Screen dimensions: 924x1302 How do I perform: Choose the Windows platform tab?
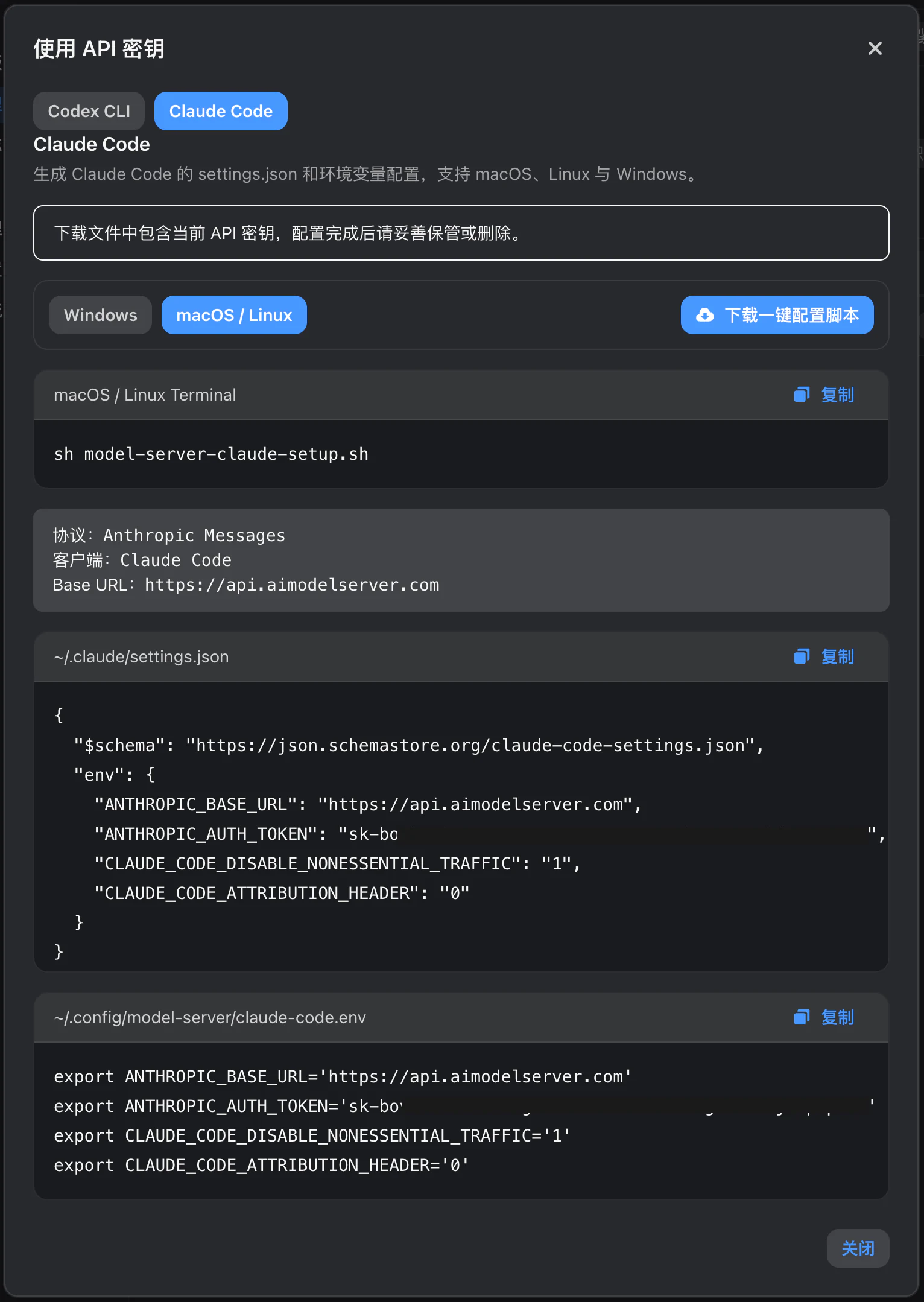click(x=101, y=315)
